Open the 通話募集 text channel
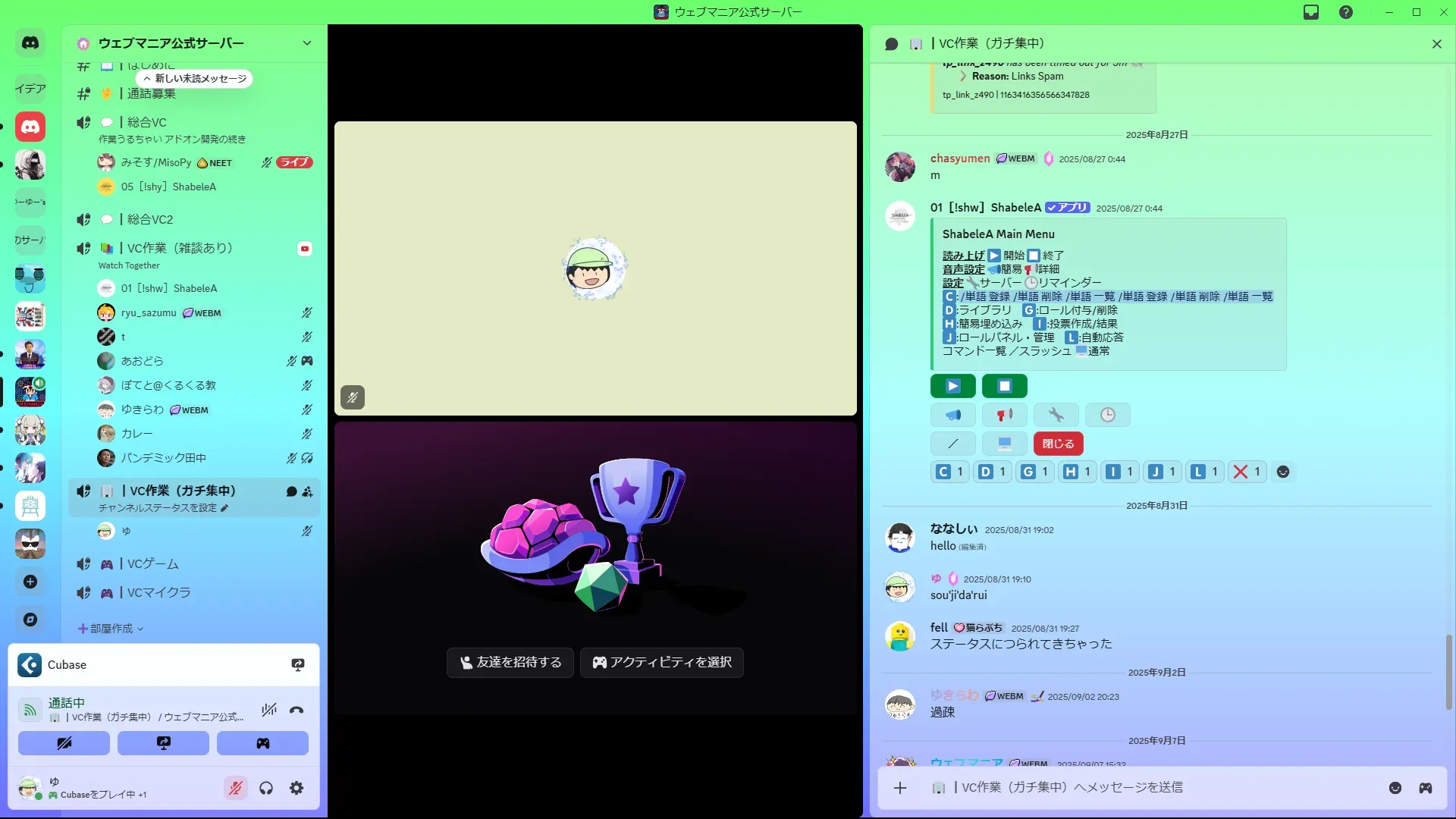Screen dimensions: 1456x819 click(151, 93)
